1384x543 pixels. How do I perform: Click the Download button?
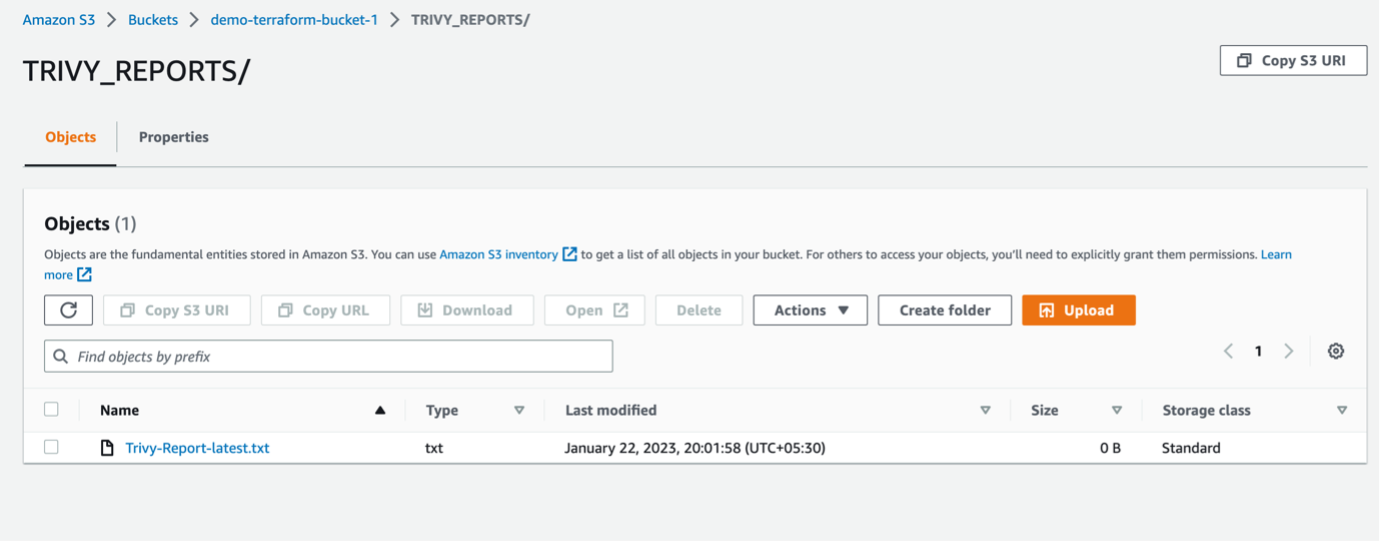coord(467,310)
